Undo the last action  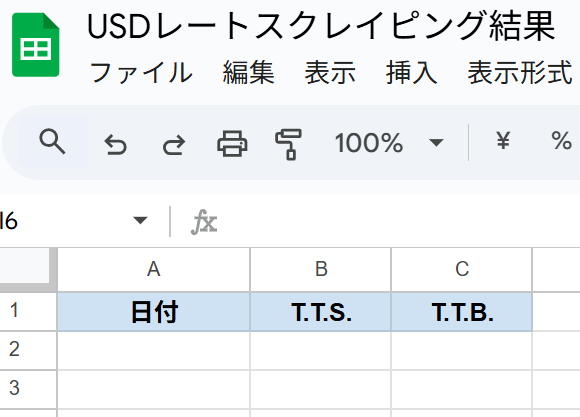coord(115,144)
